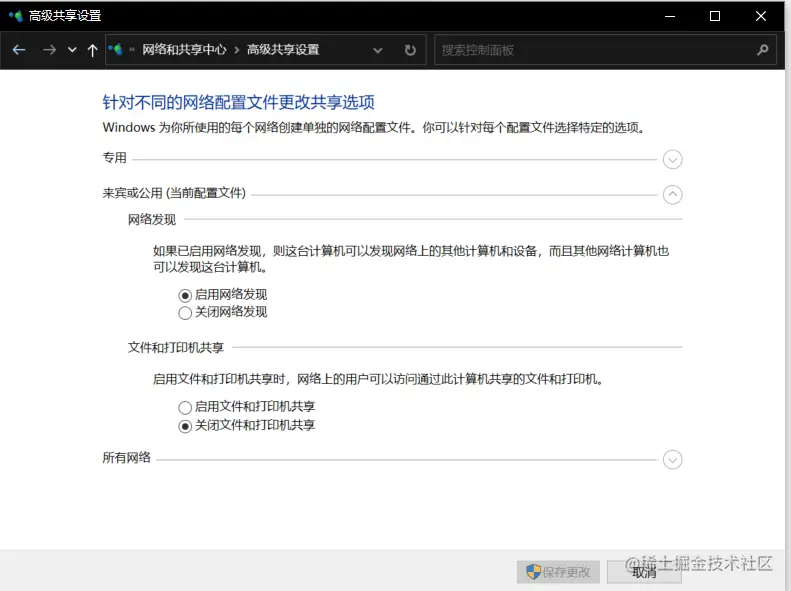Expand the address bar history dropdown
This screenshot has width=791, height=591.
click(377, 50)
